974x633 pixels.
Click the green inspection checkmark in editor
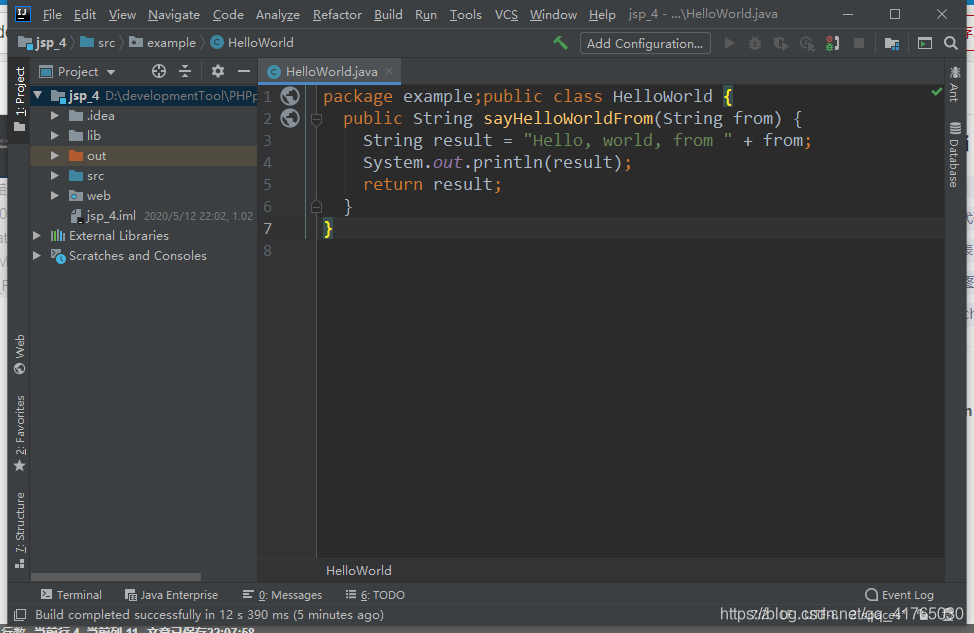tap(937, 92)
